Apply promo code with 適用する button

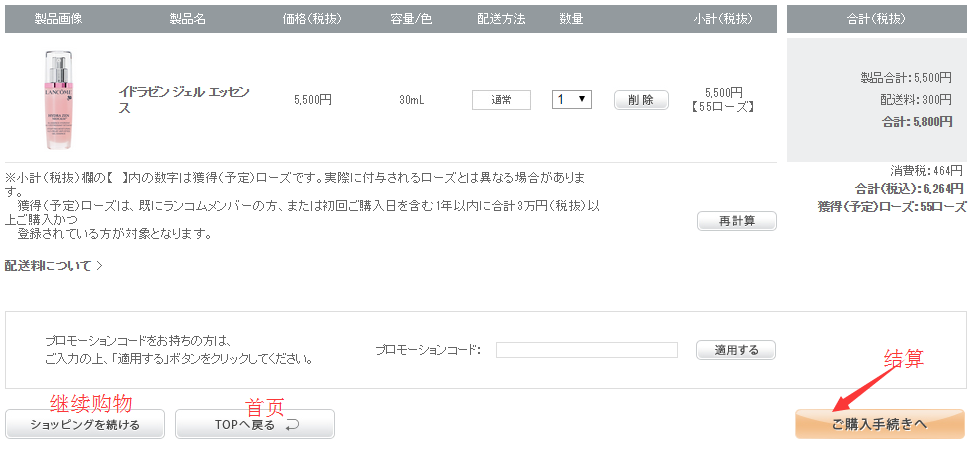[x=736, y=350]
